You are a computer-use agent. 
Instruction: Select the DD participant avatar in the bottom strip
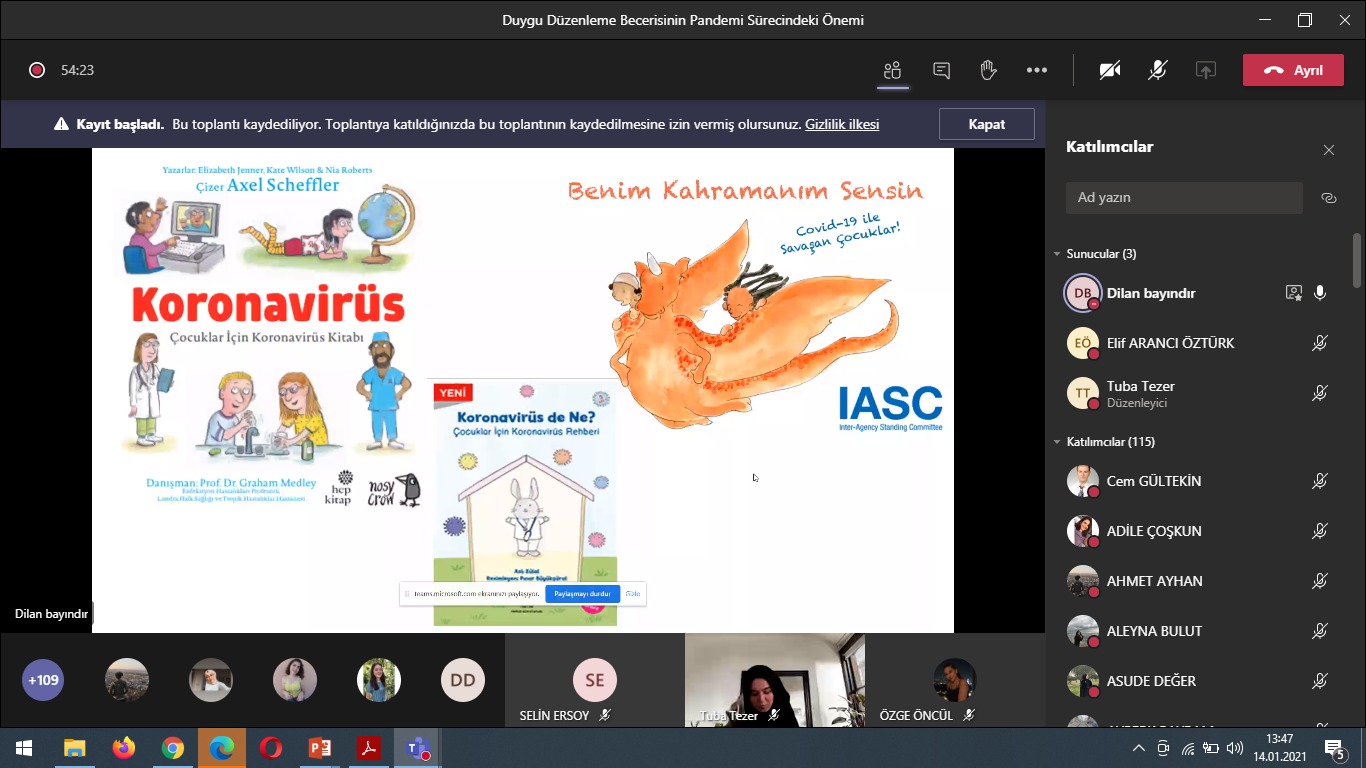pyautogui.click(x=463, y=680)
